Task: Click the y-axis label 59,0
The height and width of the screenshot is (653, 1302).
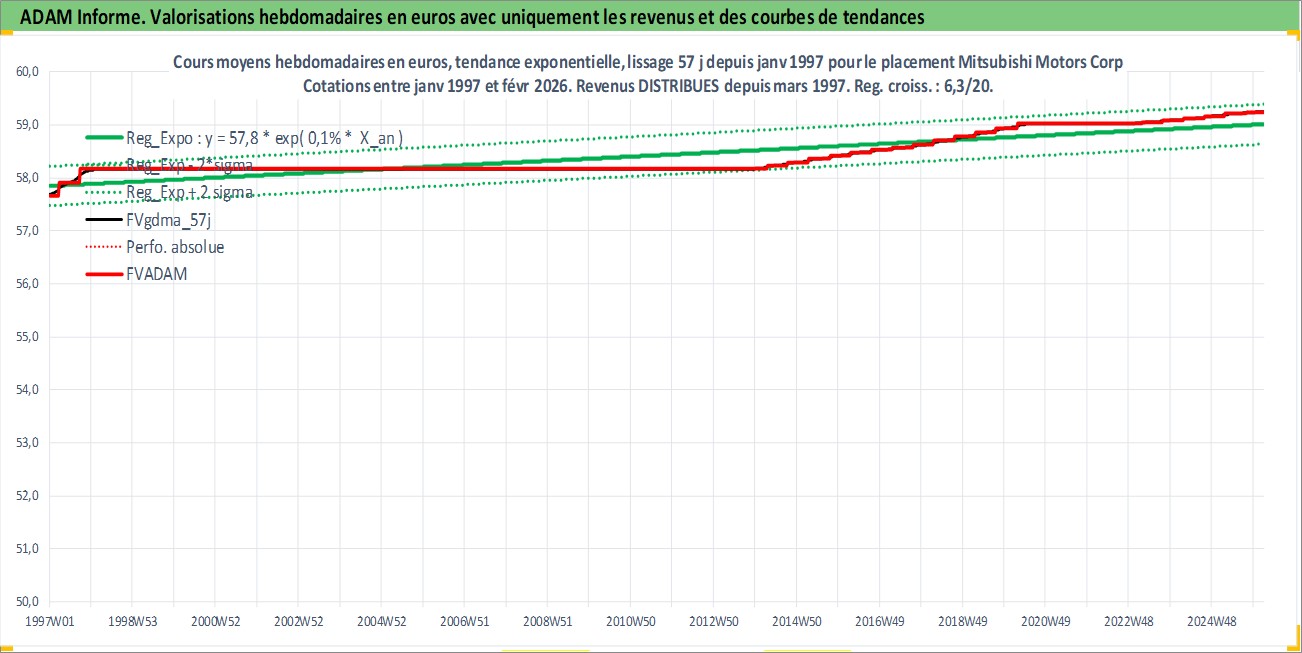Action: point(27,125)
